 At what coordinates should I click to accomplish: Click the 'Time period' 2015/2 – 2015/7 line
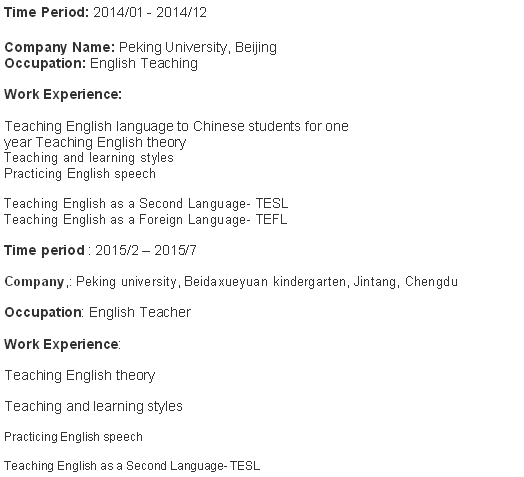click(100, 250)
